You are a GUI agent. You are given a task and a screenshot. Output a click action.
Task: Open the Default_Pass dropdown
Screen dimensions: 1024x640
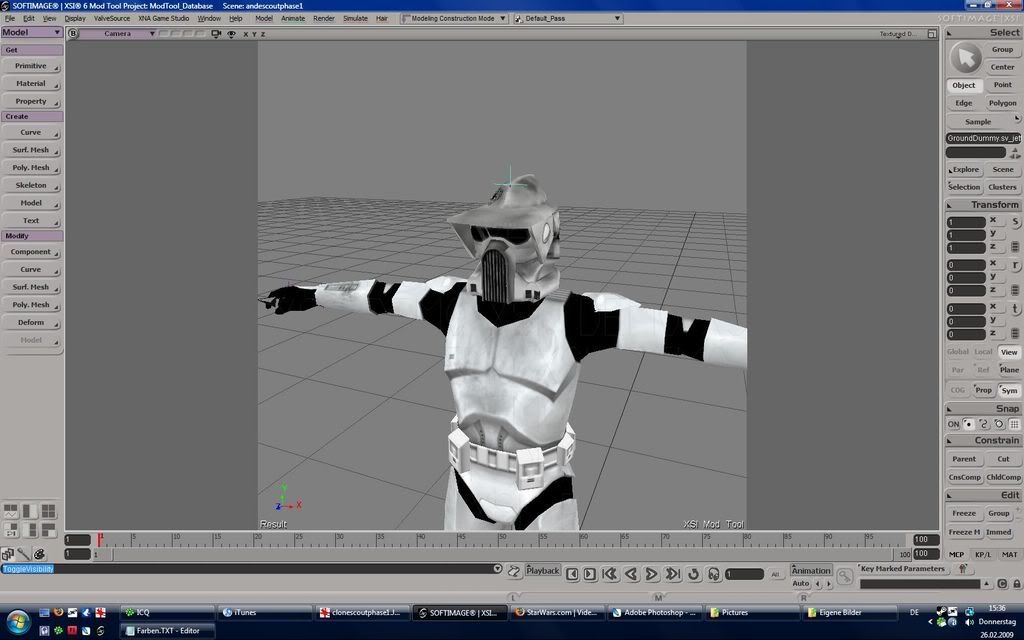point(568,18)
